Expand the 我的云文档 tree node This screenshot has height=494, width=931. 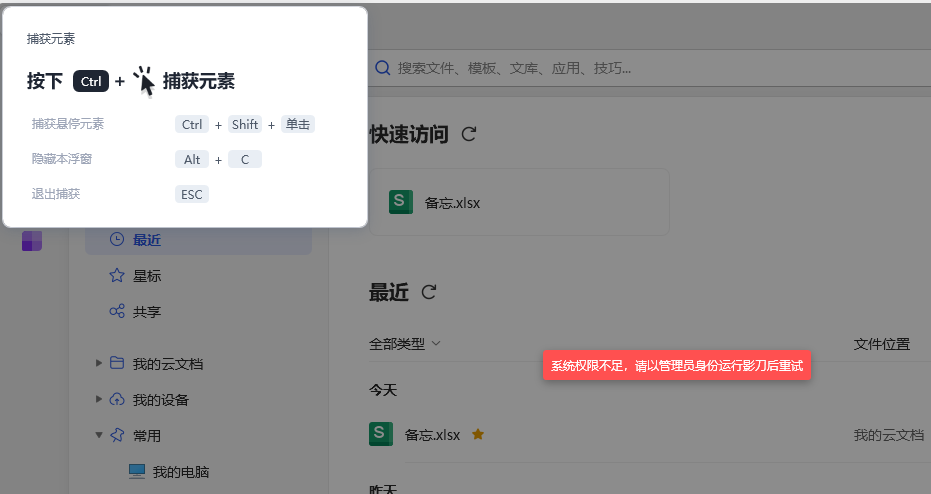(99, 363)
